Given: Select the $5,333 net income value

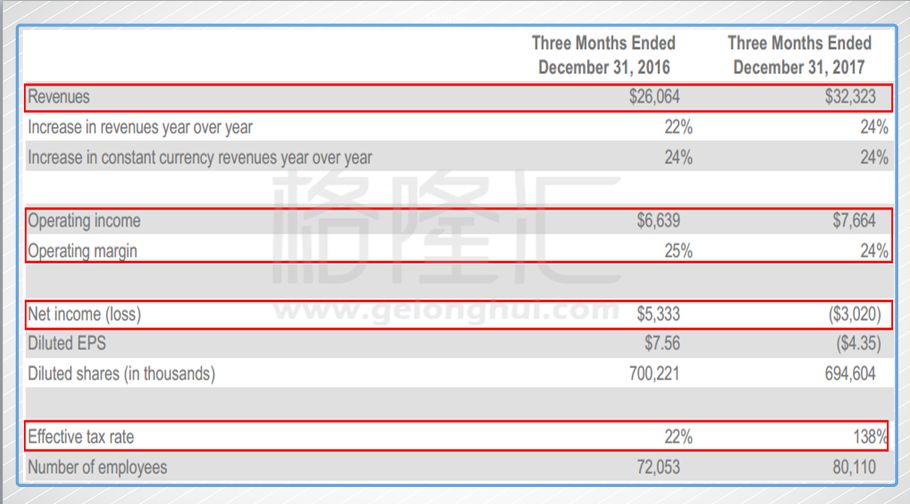Looking at the screenshot, I should point(665,314).
